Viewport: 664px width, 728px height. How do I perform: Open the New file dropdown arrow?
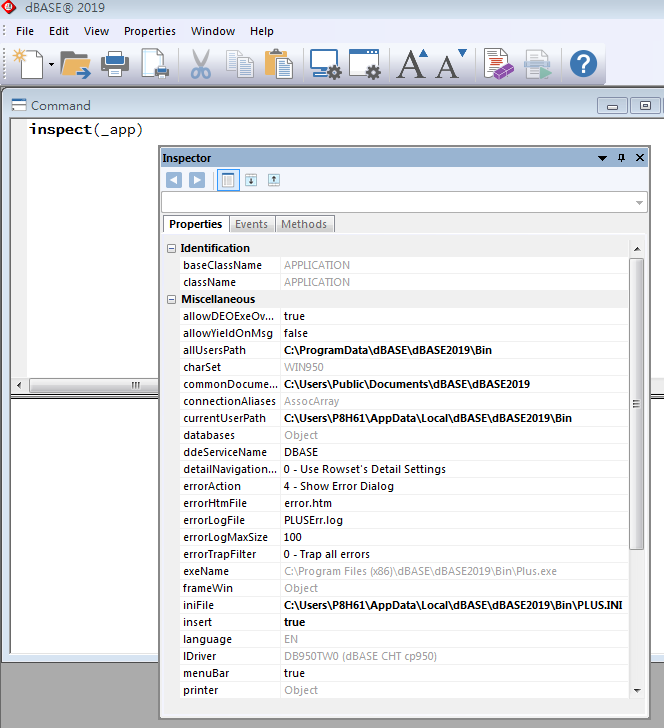51,65
